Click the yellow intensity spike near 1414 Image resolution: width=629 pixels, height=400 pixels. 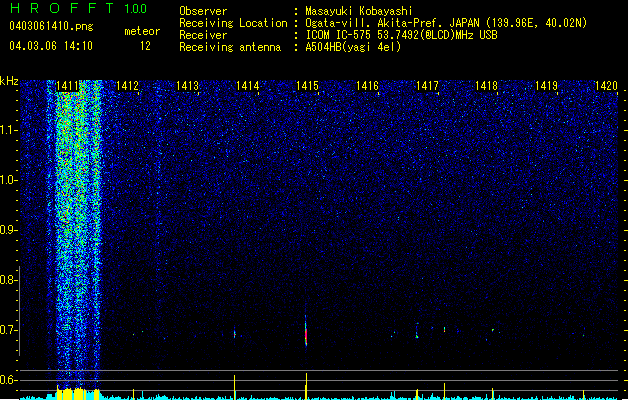pyautogui.click(x=235, y=387)
